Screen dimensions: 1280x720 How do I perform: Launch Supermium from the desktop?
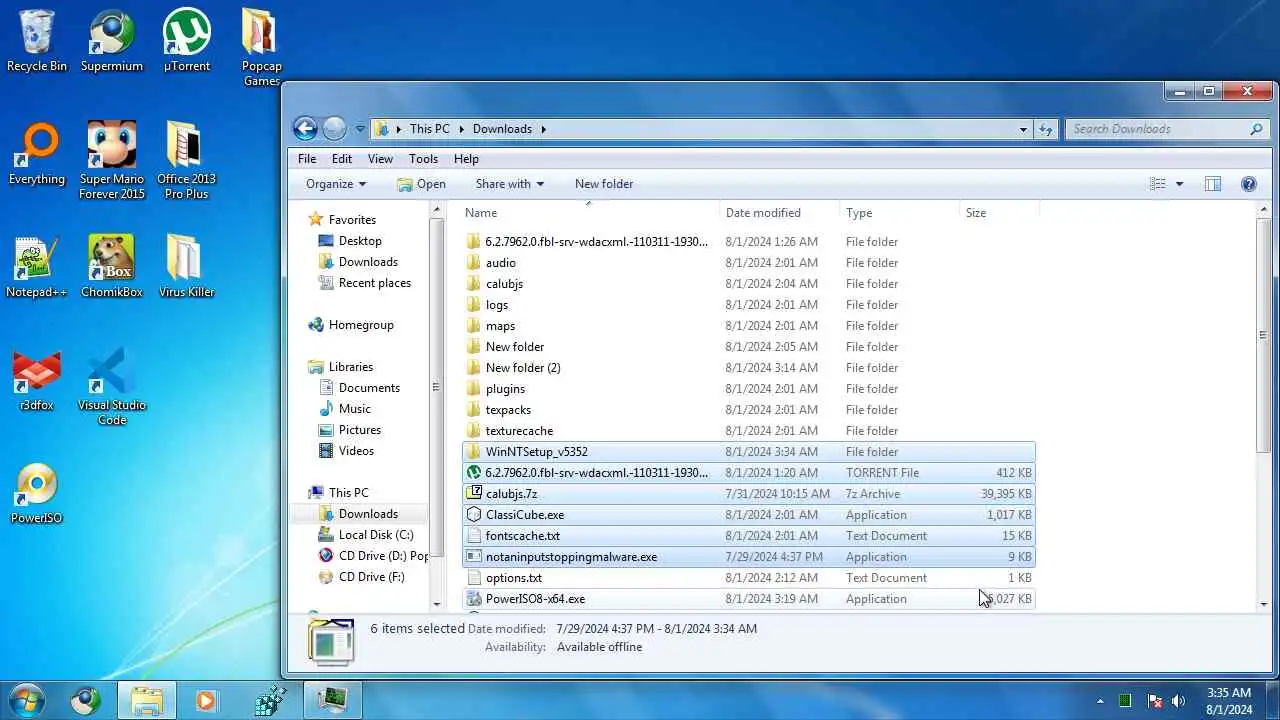111,40
